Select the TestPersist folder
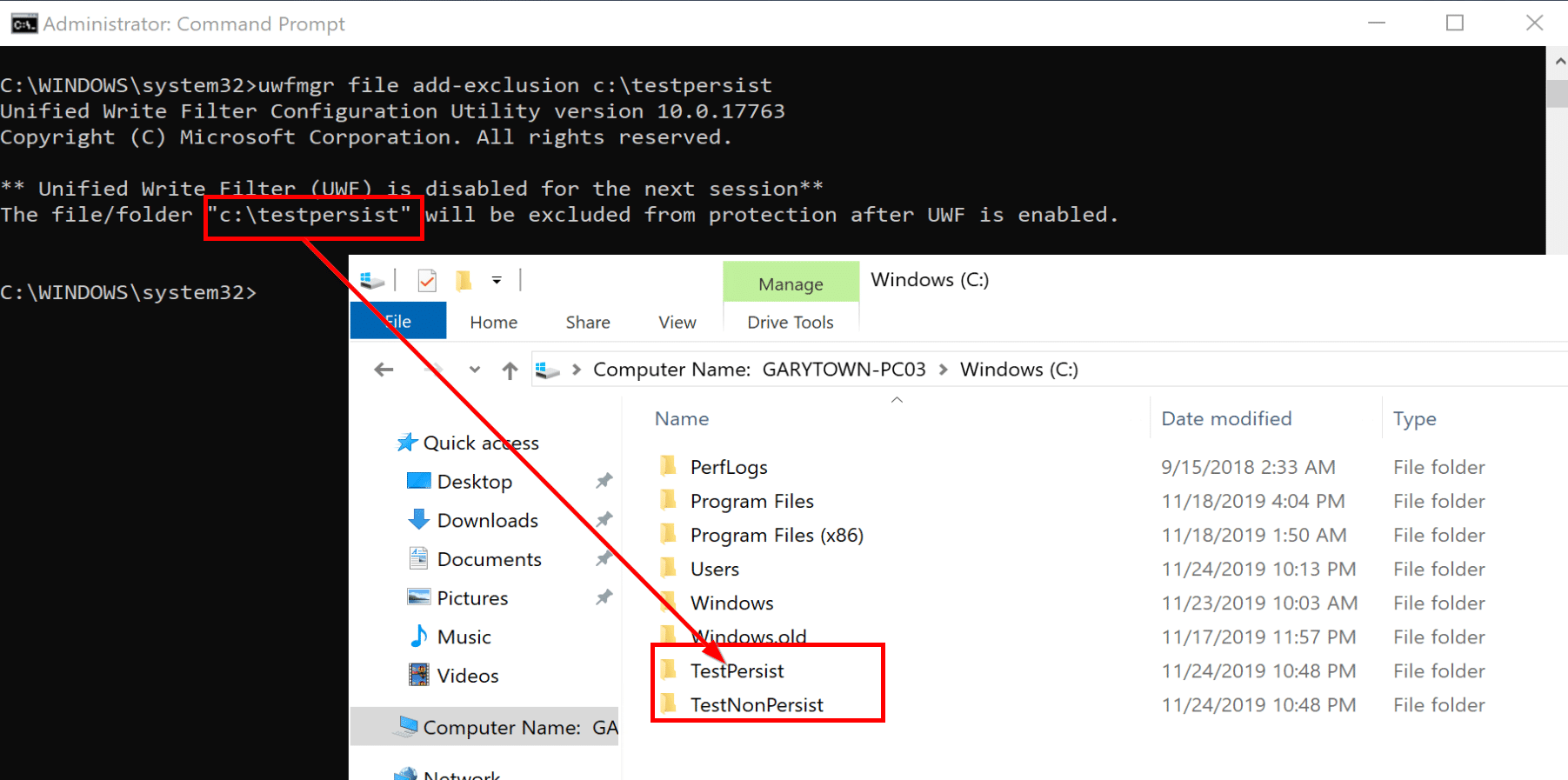Image resolution: width=1568 pixels, height=780 pixels. pos(737,670)
